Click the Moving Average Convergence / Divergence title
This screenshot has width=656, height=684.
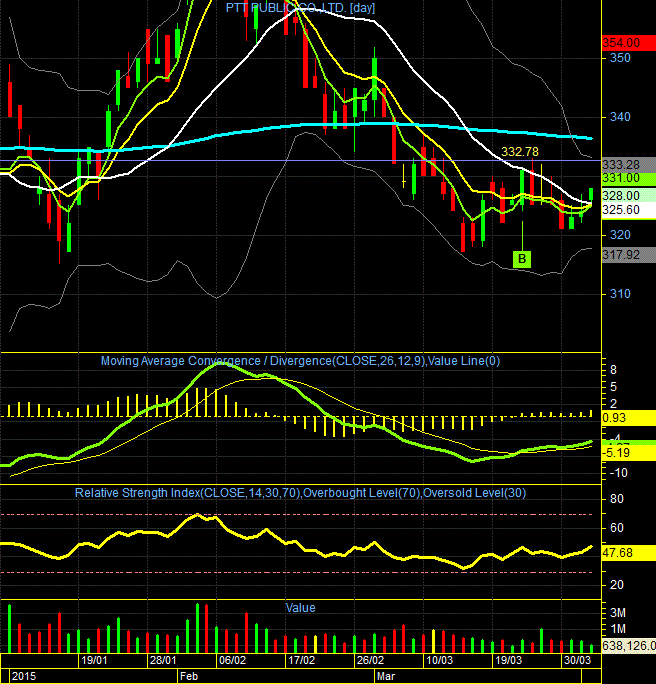300,361
